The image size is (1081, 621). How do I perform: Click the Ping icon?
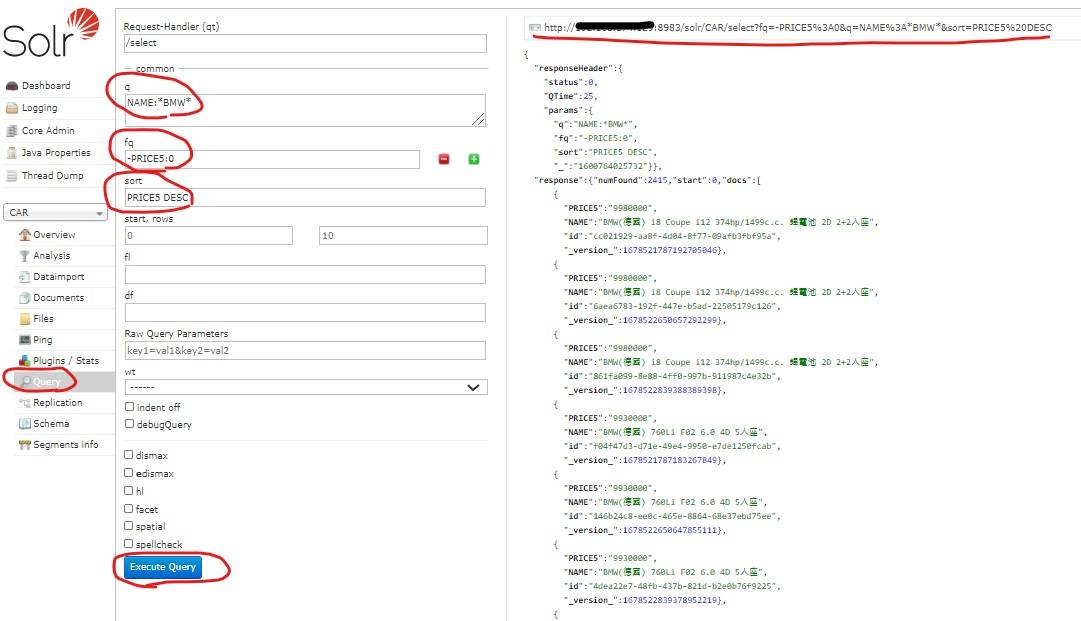[x=25, y=340]
